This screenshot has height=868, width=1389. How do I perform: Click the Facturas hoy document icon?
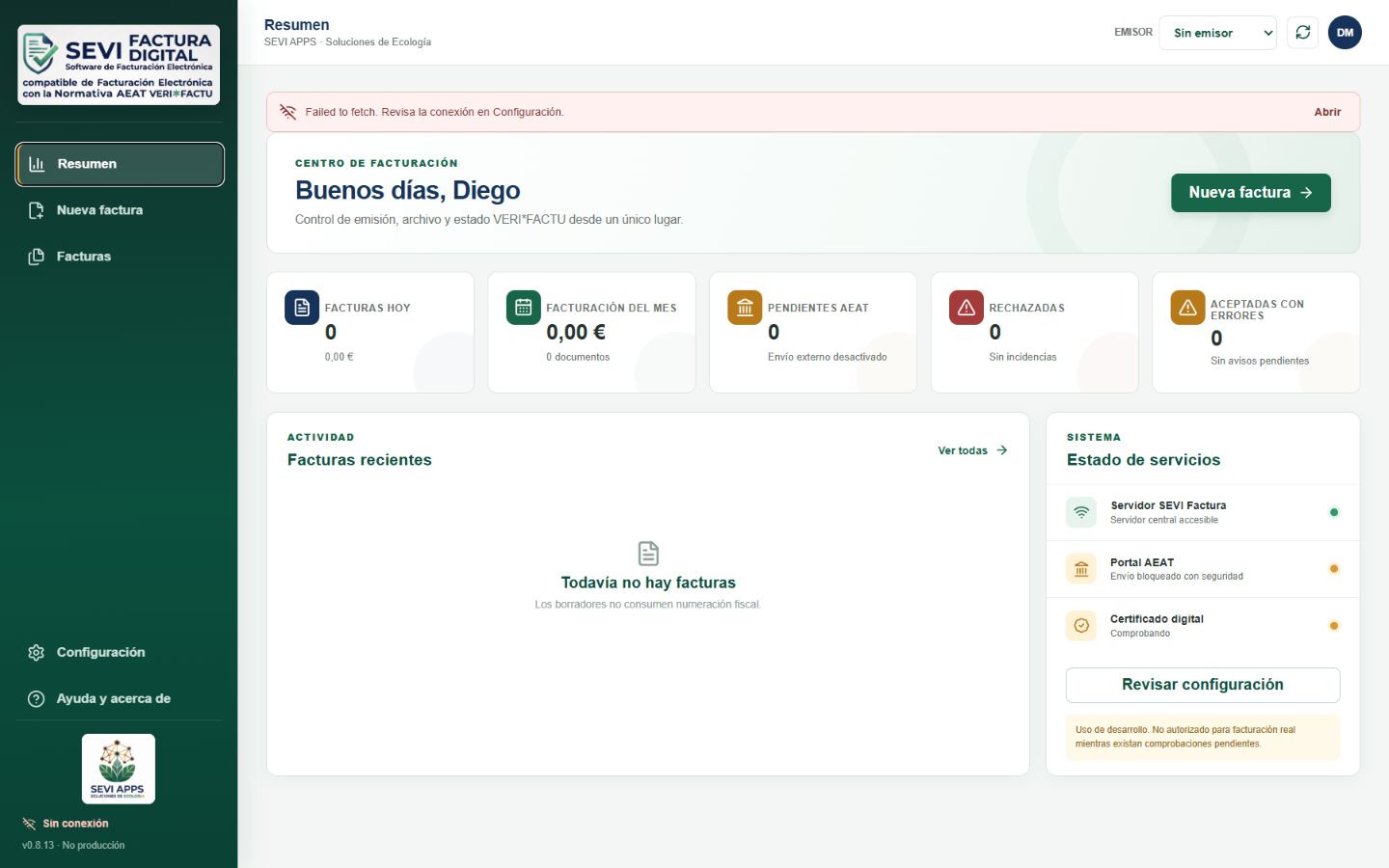(302, 308)
